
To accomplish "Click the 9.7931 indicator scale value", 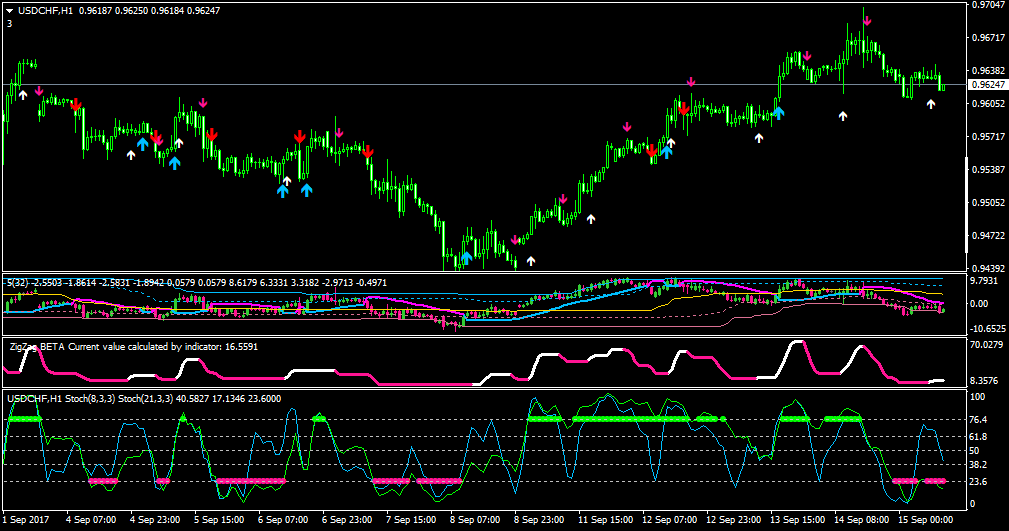I will (x=985, y=281).
